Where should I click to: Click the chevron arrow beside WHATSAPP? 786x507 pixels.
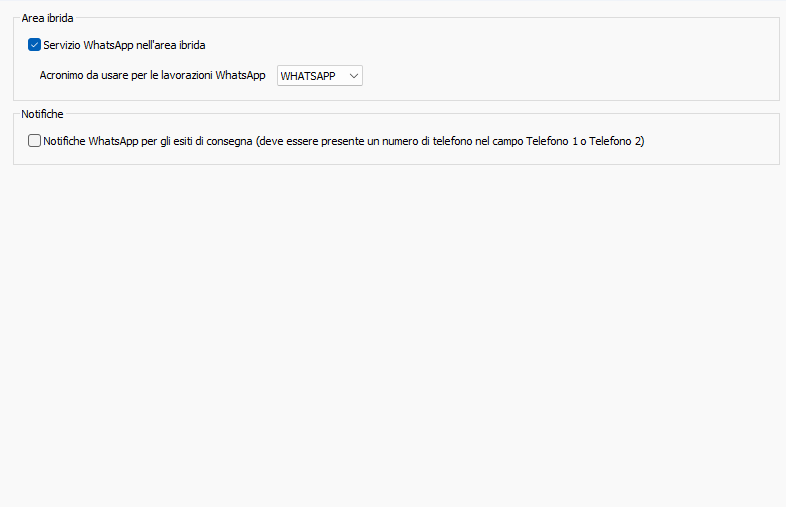[x=354, y=75]
